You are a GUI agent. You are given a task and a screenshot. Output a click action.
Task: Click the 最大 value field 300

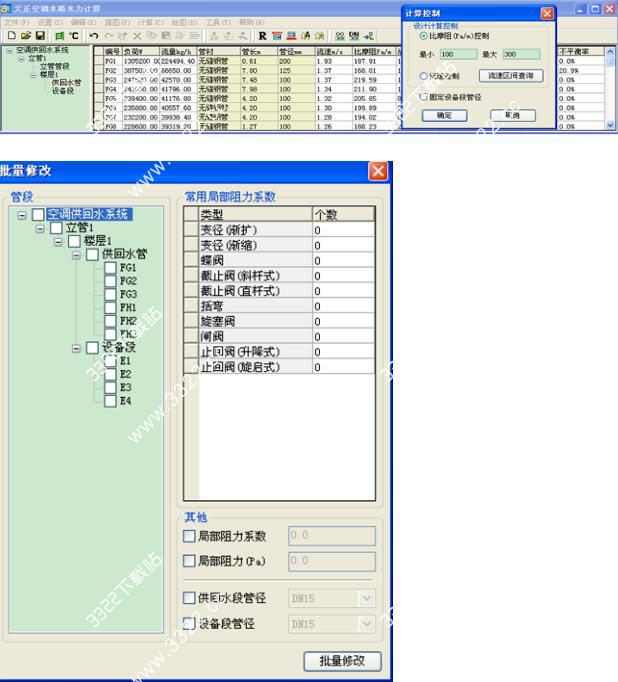521,54
